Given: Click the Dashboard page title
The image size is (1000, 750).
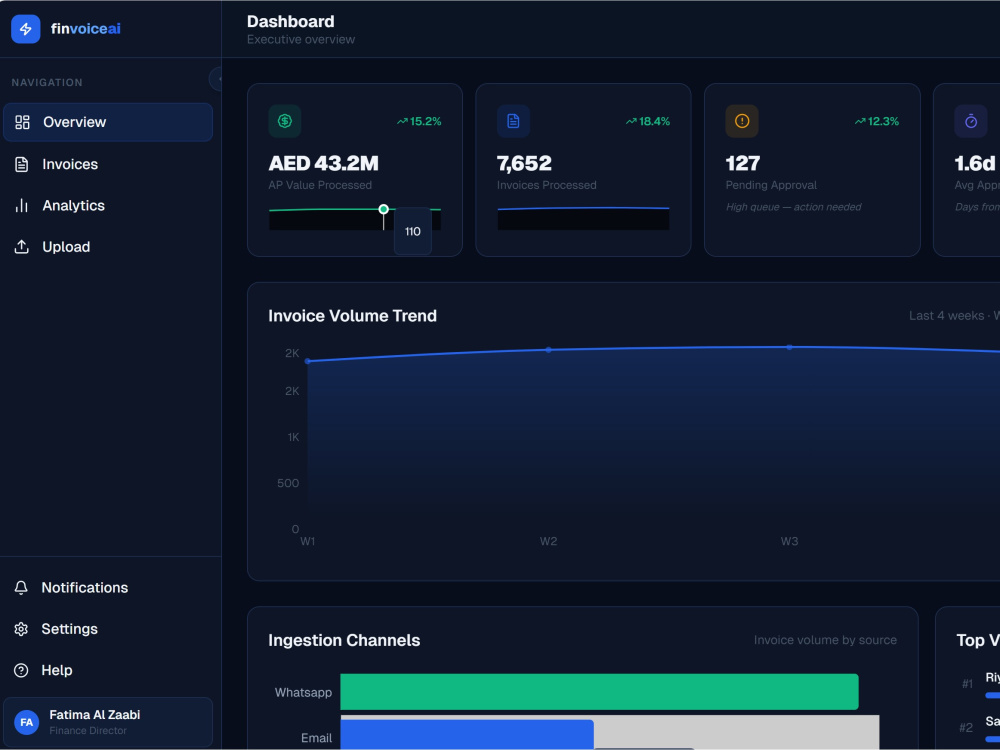Looking at the screenshot, I should tap(290, 22).
